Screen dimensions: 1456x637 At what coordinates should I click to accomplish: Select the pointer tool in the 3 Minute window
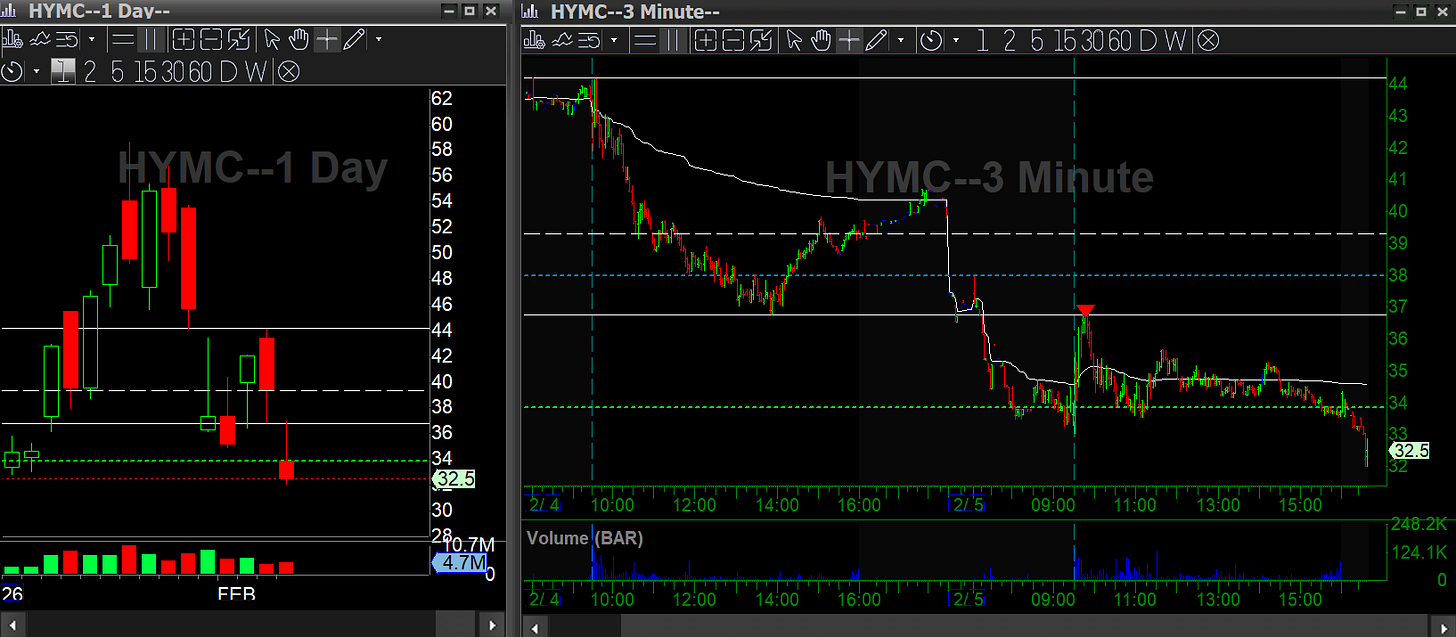click(794, 40)
